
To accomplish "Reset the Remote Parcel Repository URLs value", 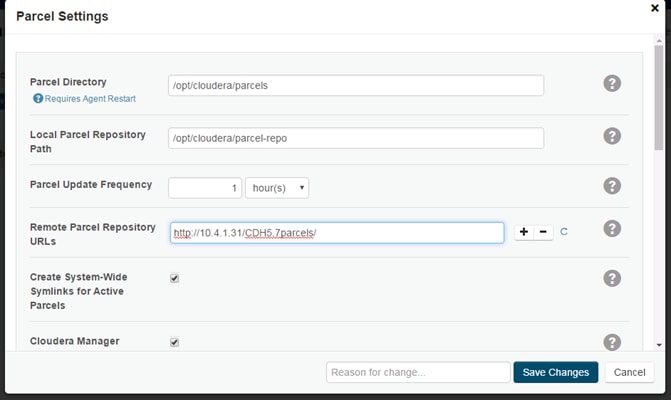I will (564, 232).
